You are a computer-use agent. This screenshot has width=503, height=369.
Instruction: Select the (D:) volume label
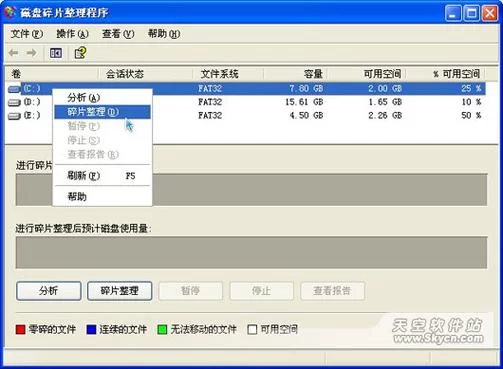[x=32, y=102]
